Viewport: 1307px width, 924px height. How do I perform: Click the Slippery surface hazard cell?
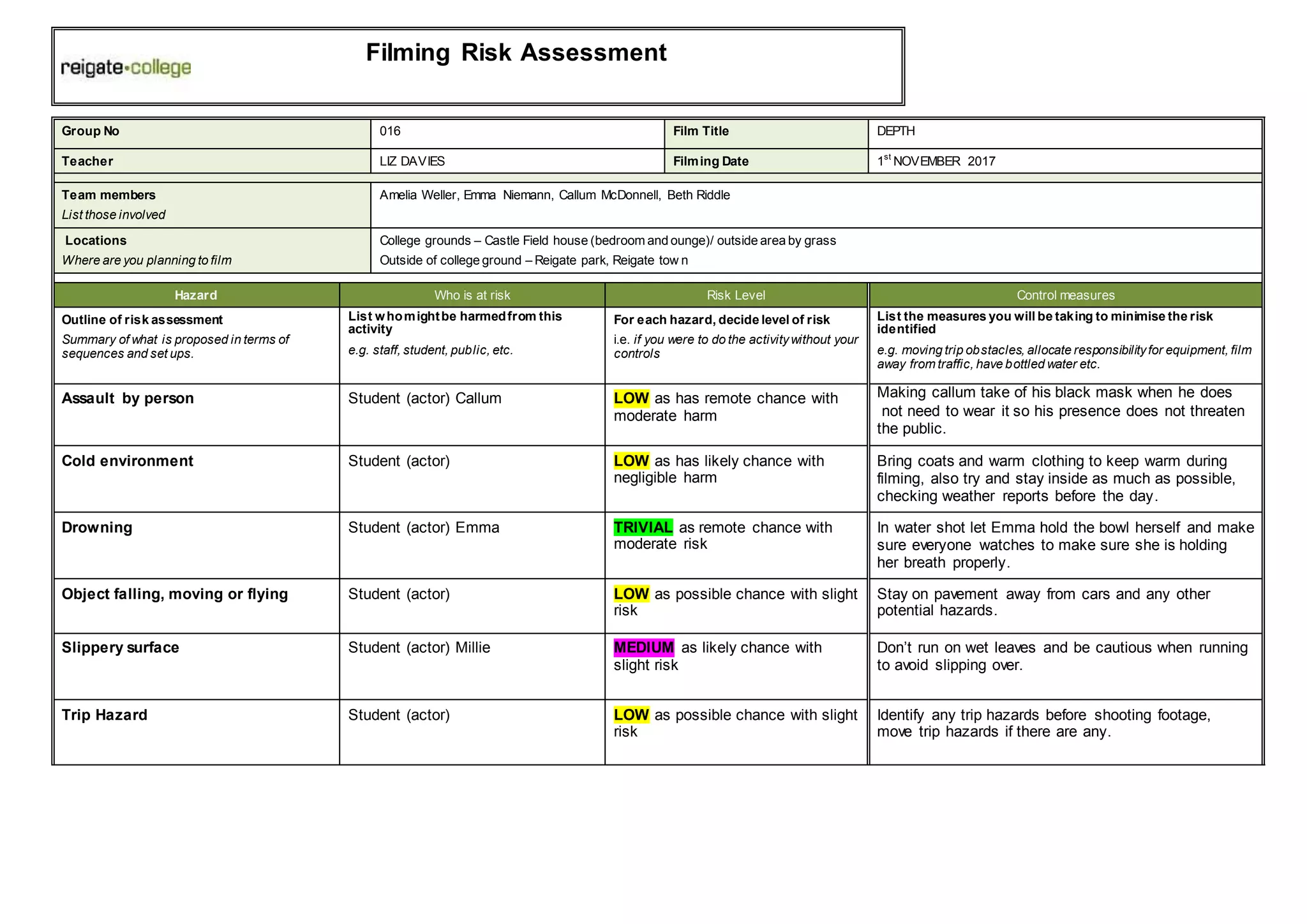click(x=120, y=648)
